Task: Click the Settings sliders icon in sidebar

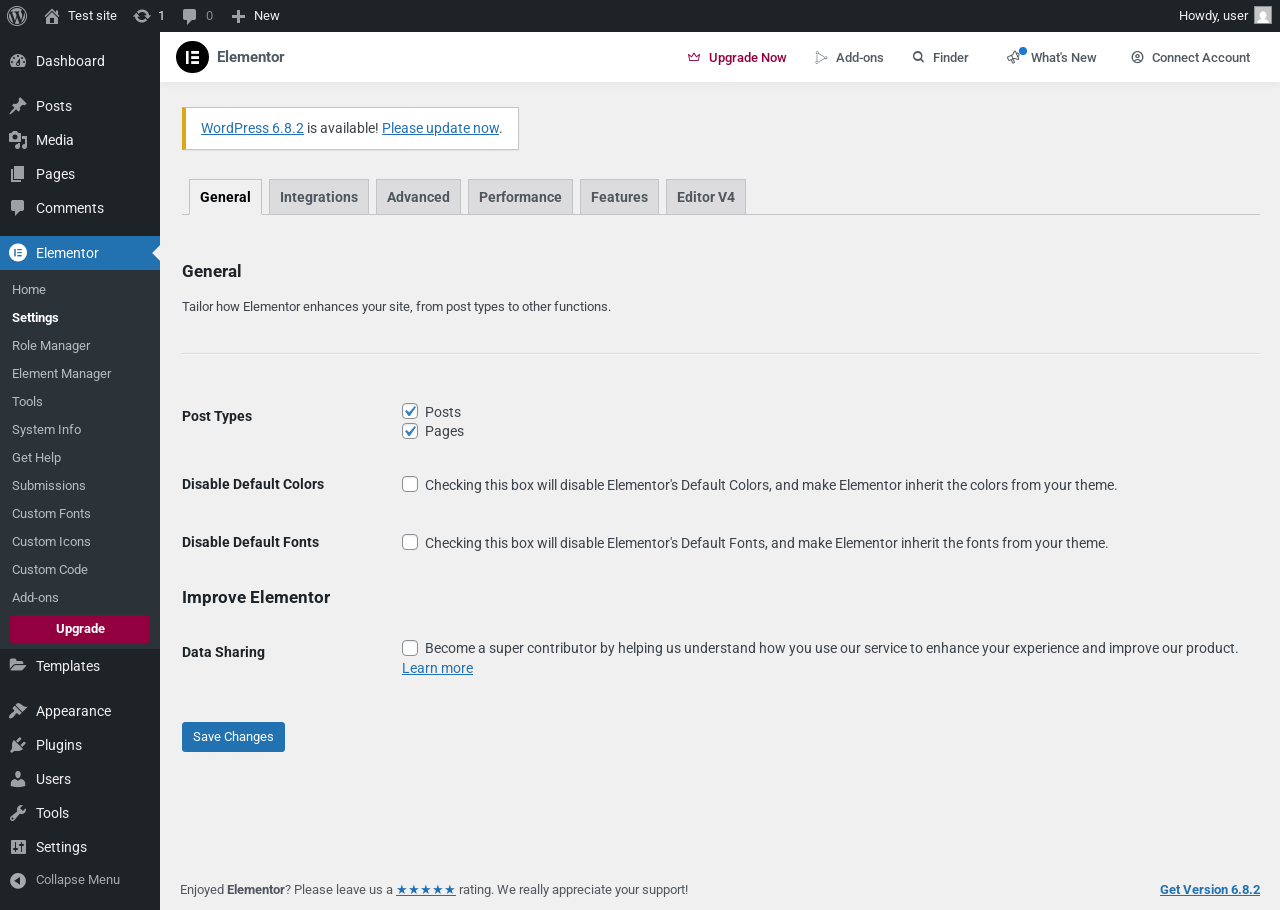Action: pos(18,847)
